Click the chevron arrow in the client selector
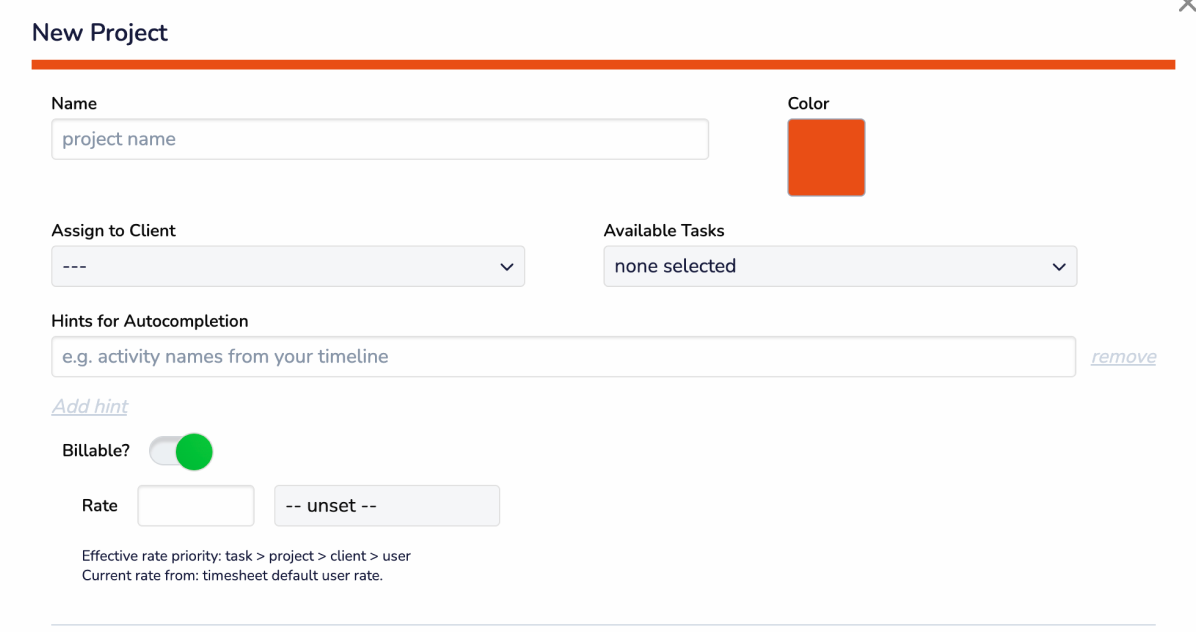Screen dimensions: 1196x632 [x=506, y=267]
